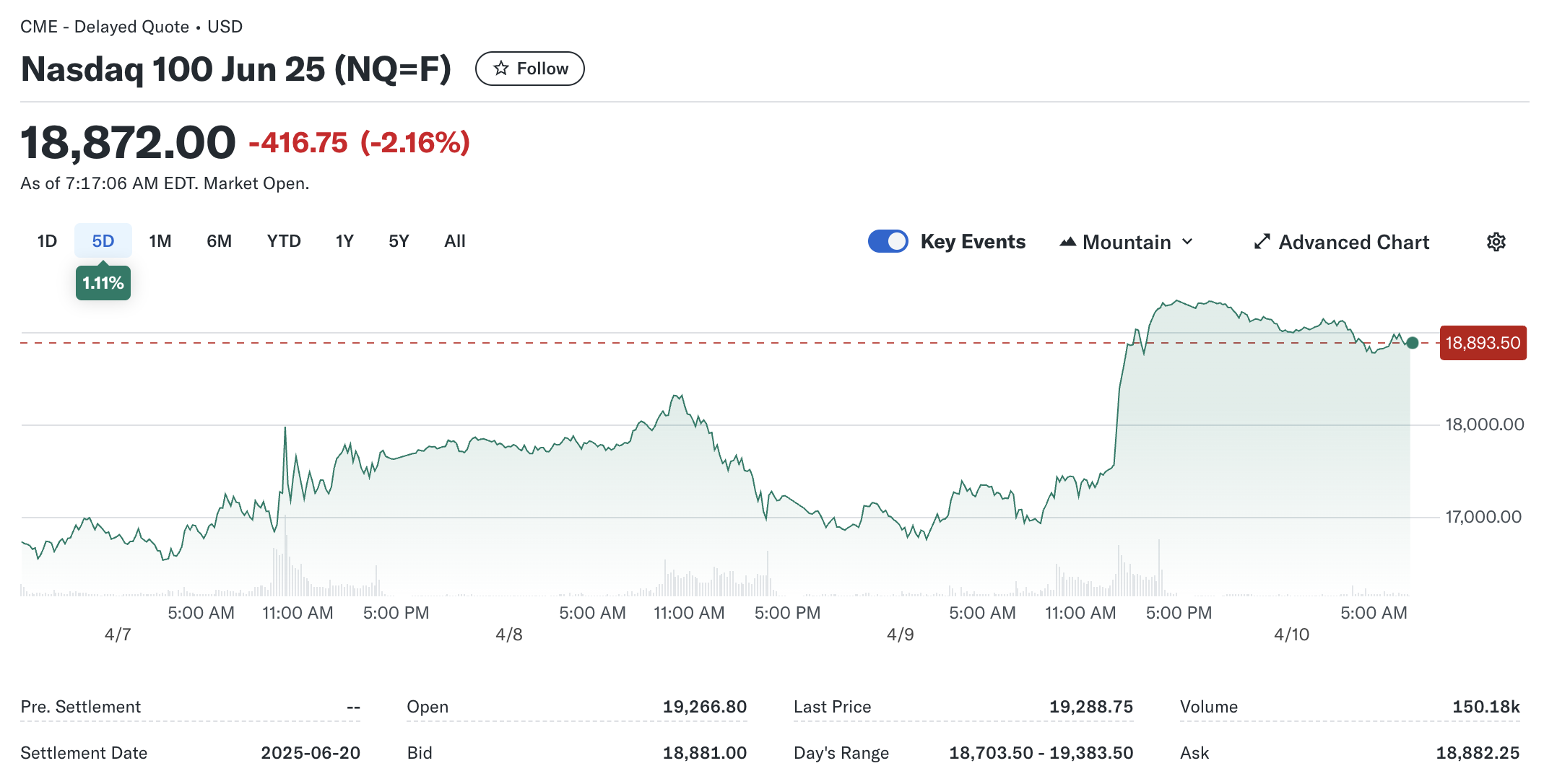Show All time range
The image size is (1544, 784).
[x=455, y=241]
